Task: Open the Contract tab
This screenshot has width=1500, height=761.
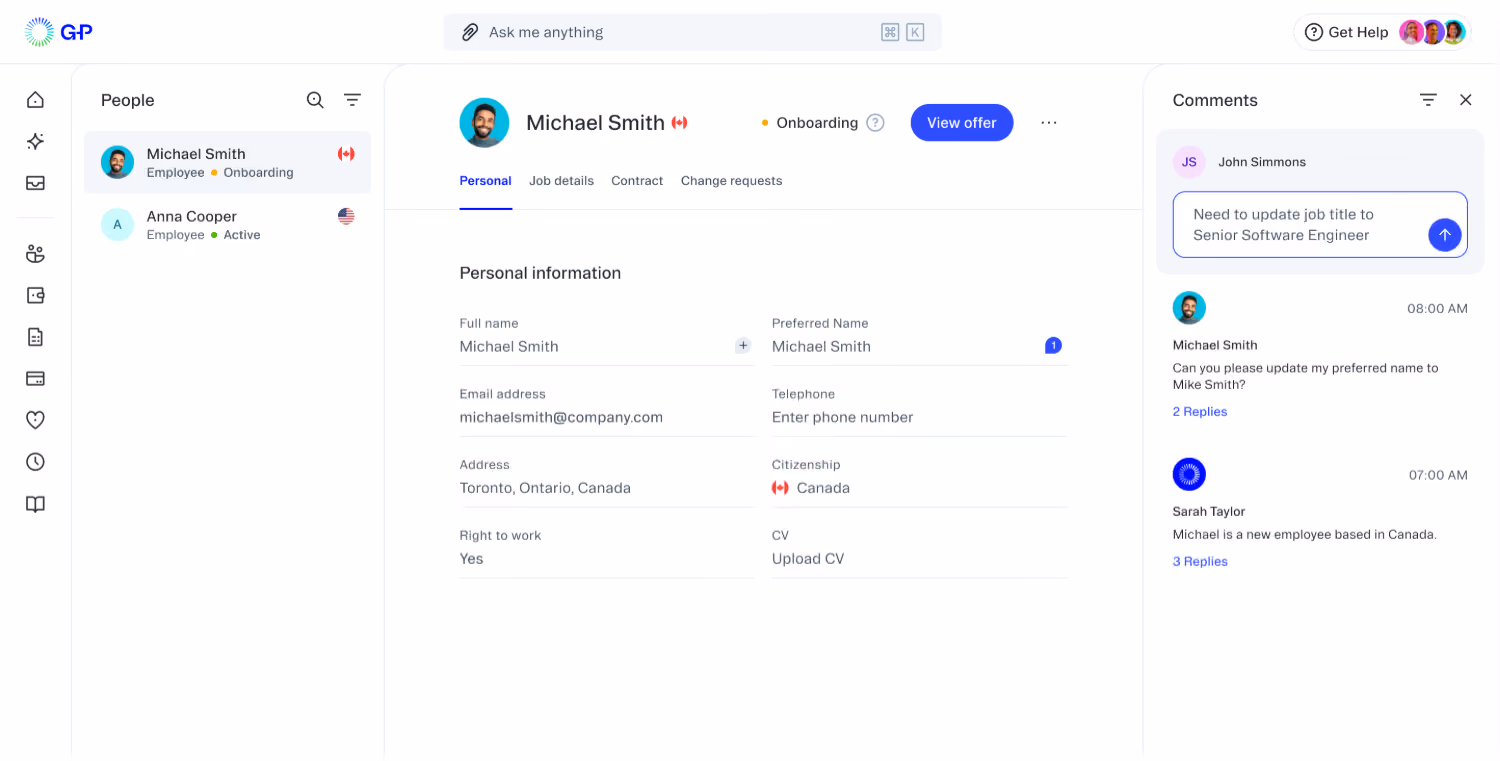Action: pos(637,181)
